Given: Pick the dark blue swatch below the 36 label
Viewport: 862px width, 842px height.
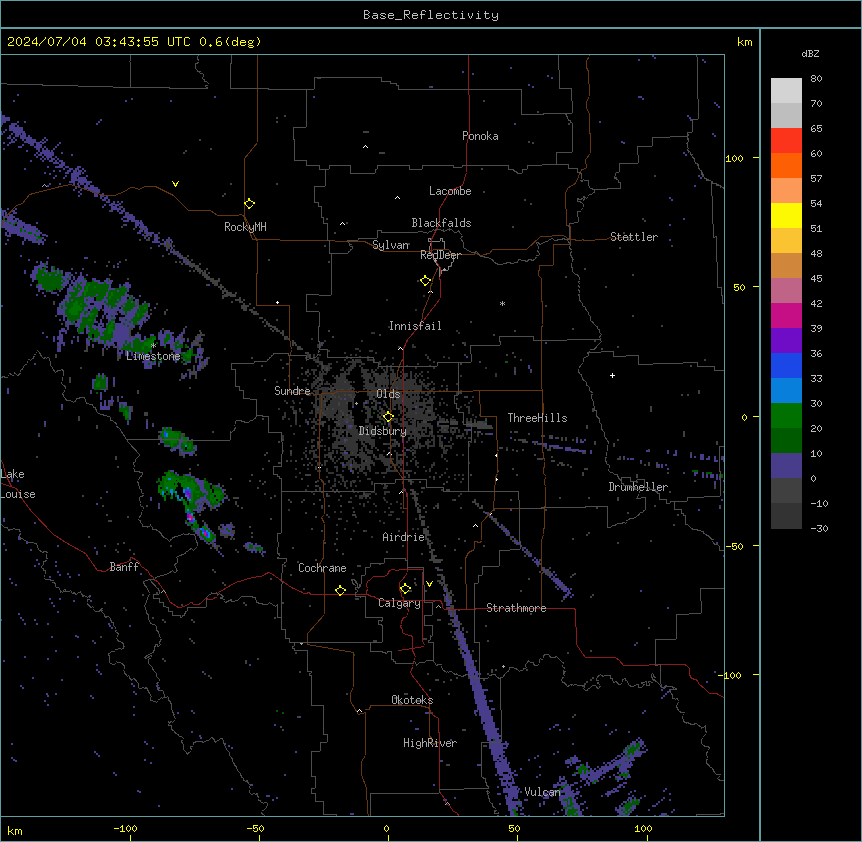Looking at the screenshot, I should [x=786, y=365].
